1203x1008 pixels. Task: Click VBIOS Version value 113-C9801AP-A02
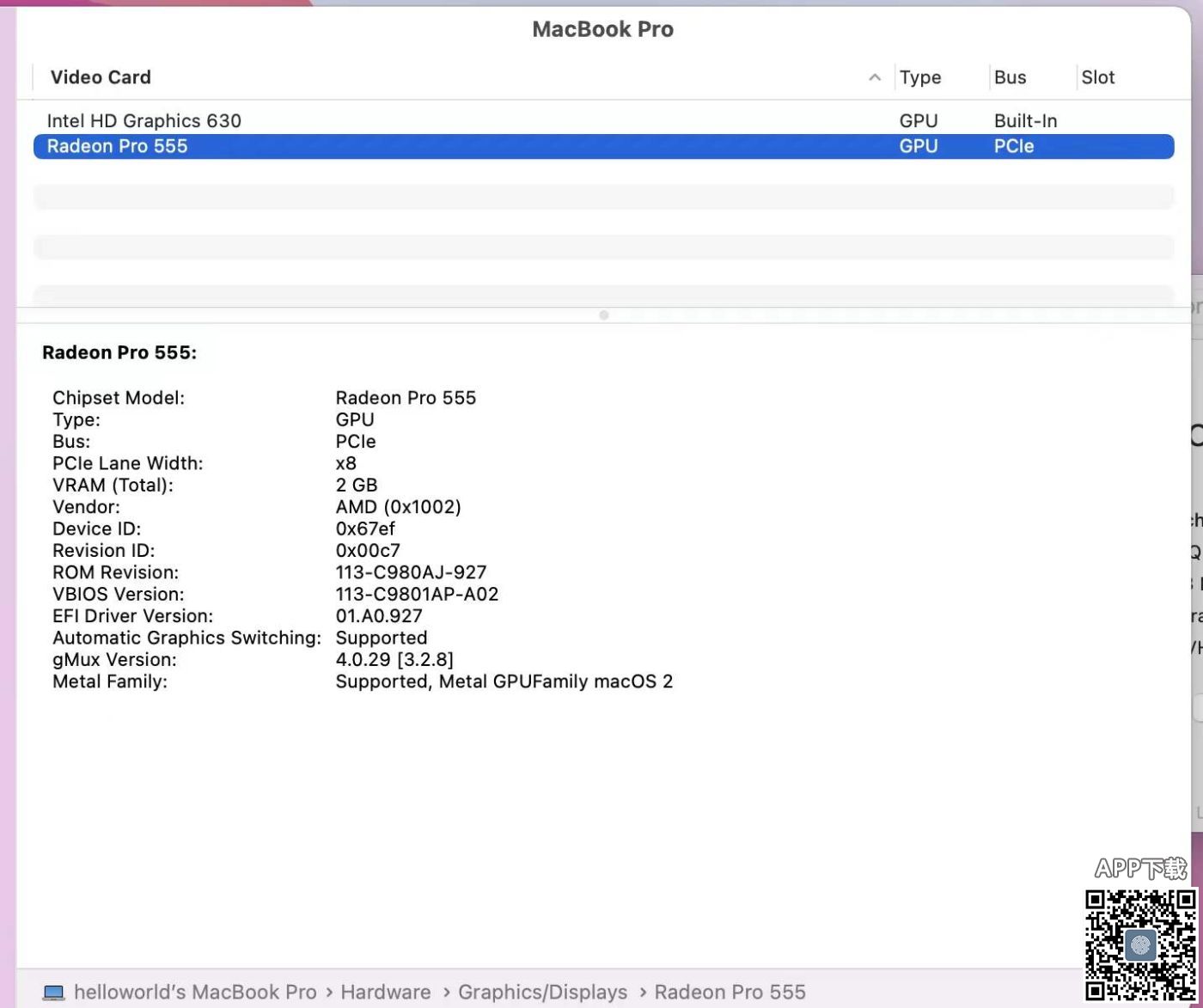[417, 595]
